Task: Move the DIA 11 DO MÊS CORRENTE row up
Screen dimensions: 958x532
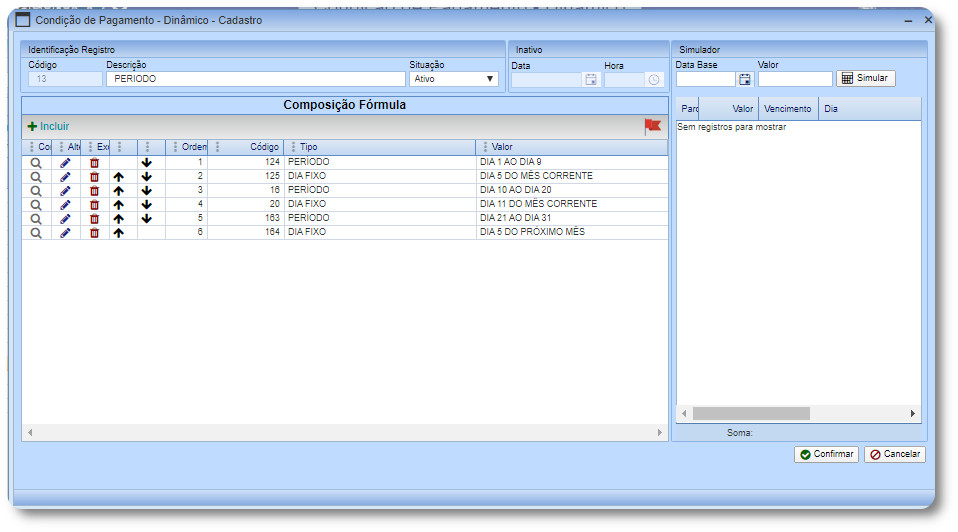Action: pyautogui.click(x=119, y=204)
